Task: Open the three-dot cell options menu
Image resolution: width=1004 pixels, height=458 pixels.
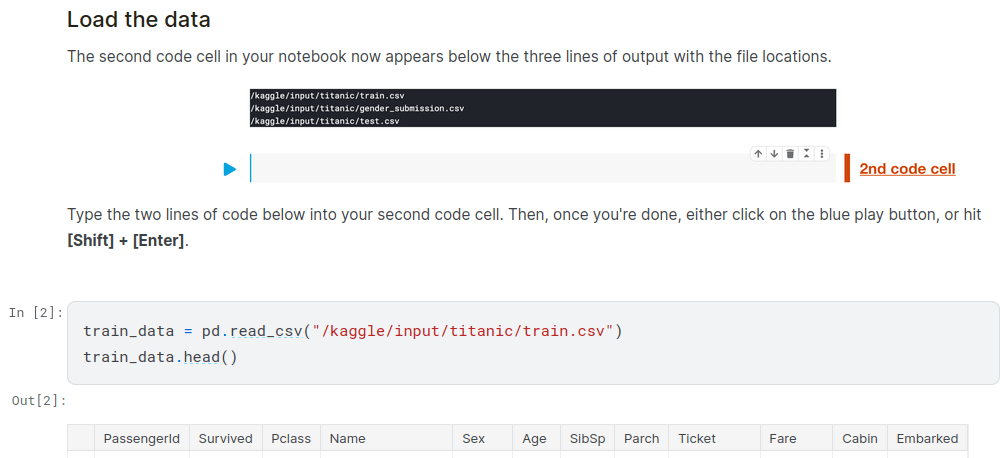Action: click(x=822, y=154)
